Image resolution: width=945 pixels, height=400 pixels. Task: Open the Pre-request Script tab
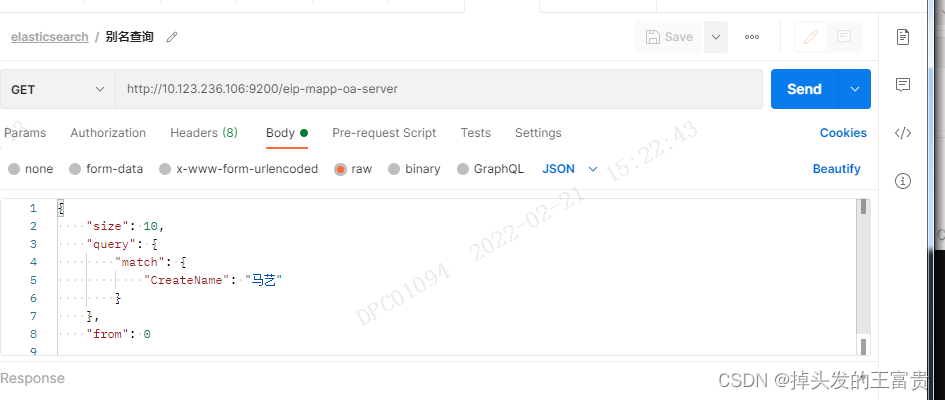(384, 133)
